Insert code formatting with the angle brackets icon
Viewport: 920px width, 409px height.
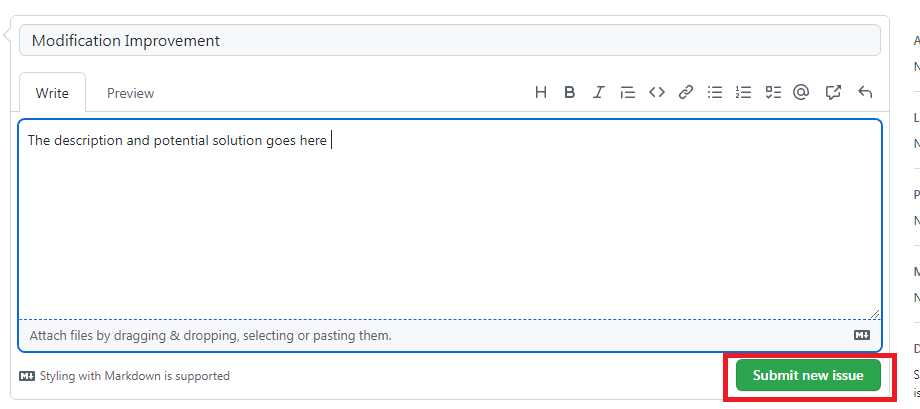(x=657, y=93)
